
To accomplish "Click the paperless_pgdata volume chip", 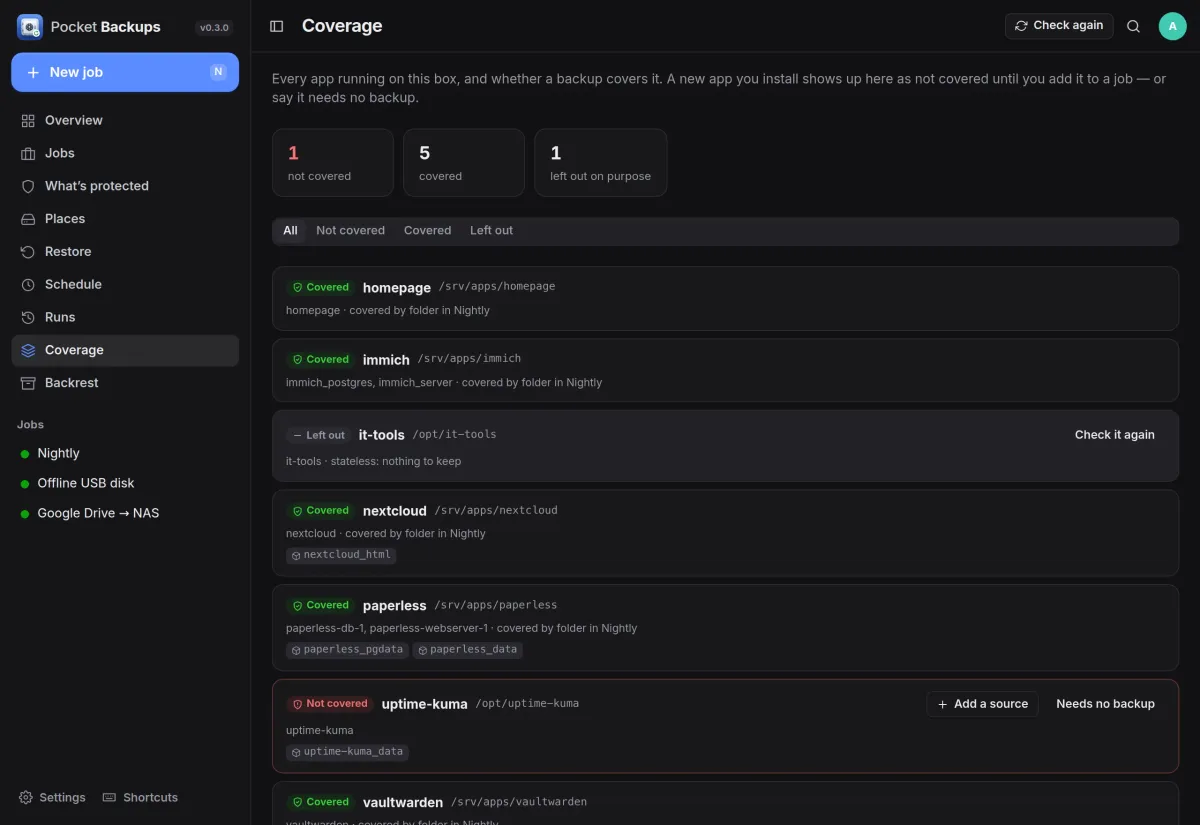I will 347,649.
